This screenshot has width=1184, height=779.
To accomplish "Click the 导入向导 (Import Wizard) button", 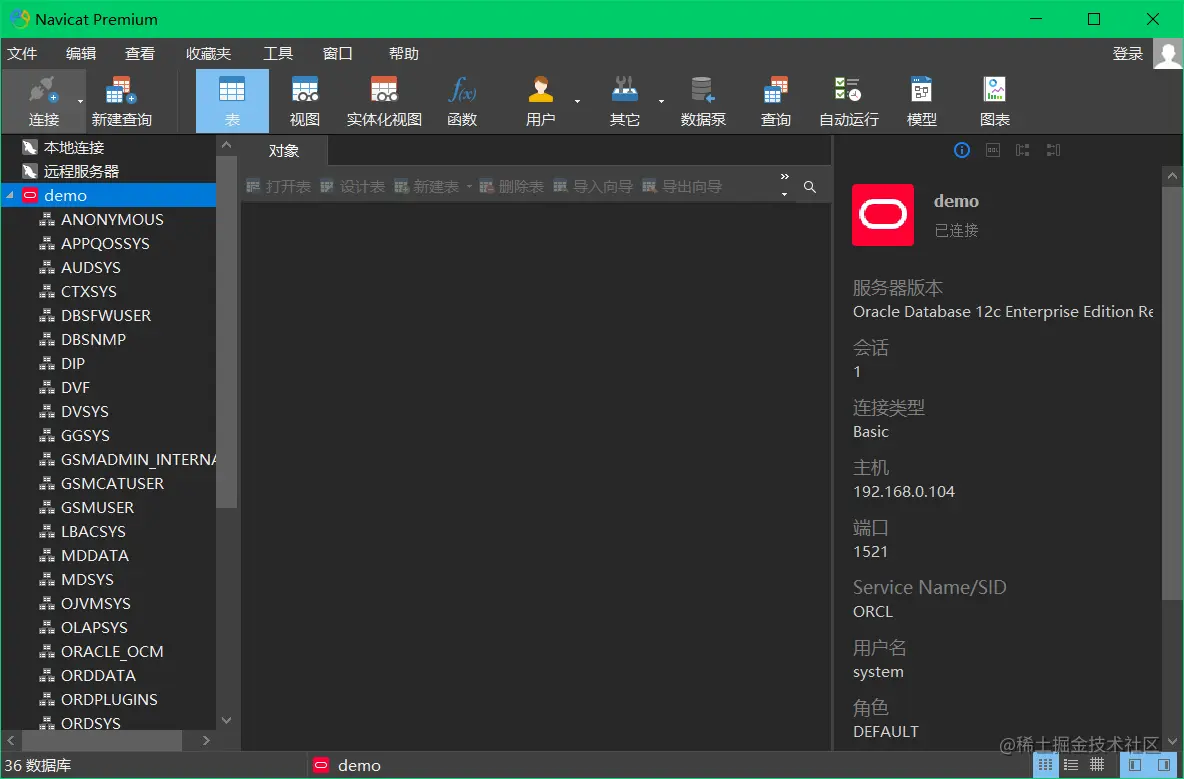I will pos(593,186).
